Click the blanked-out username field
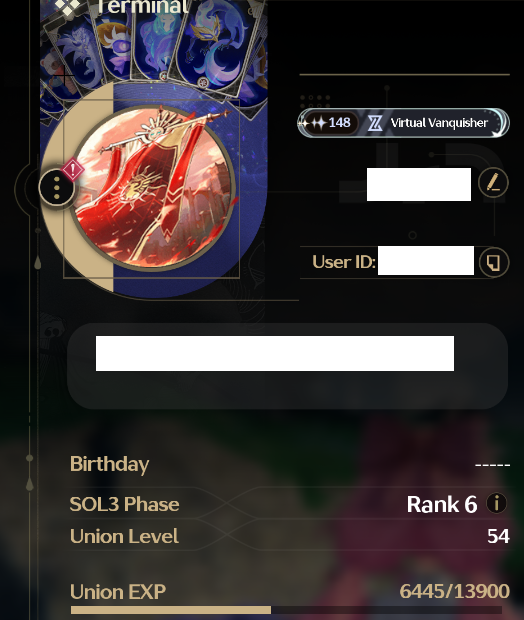 [x=419, y=184]
